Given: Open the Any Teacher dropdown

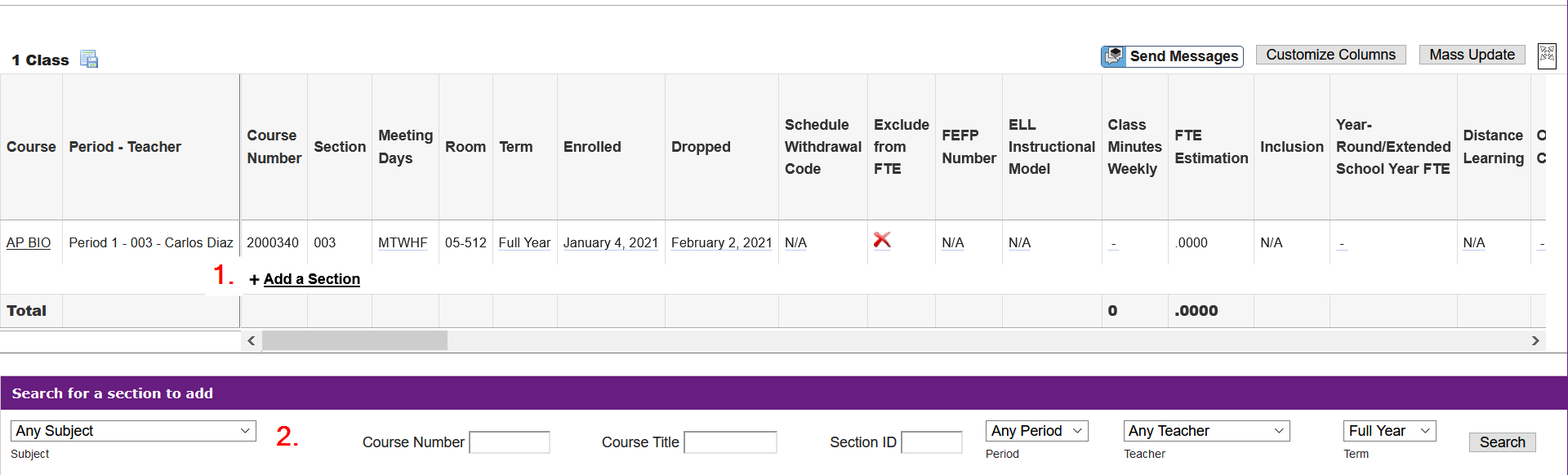Looking at the screenshot, I should (1206, 431).
